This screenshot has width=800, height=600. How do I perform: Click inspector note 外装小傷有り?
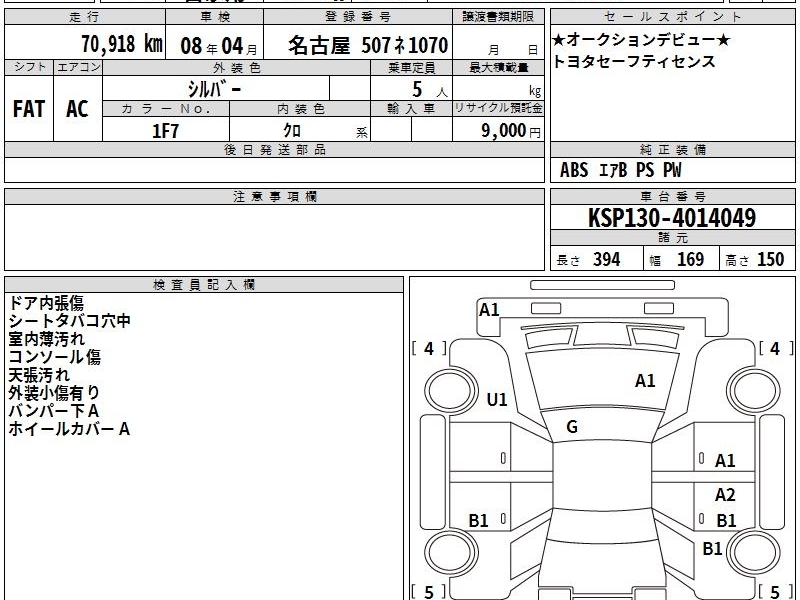coord(54,393)
